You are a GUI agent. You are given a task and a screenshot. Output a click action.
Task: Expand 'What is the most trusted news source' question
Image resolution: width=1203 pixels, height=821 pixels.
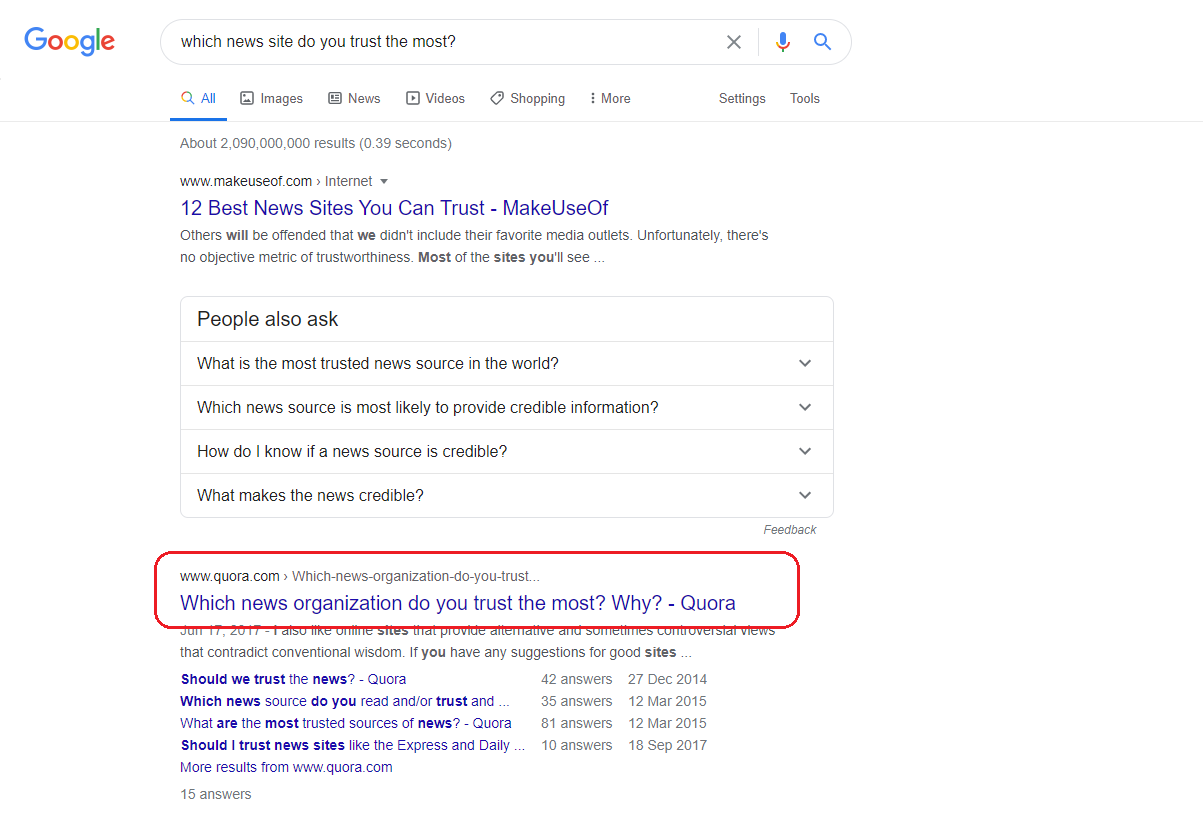point(507,364)
